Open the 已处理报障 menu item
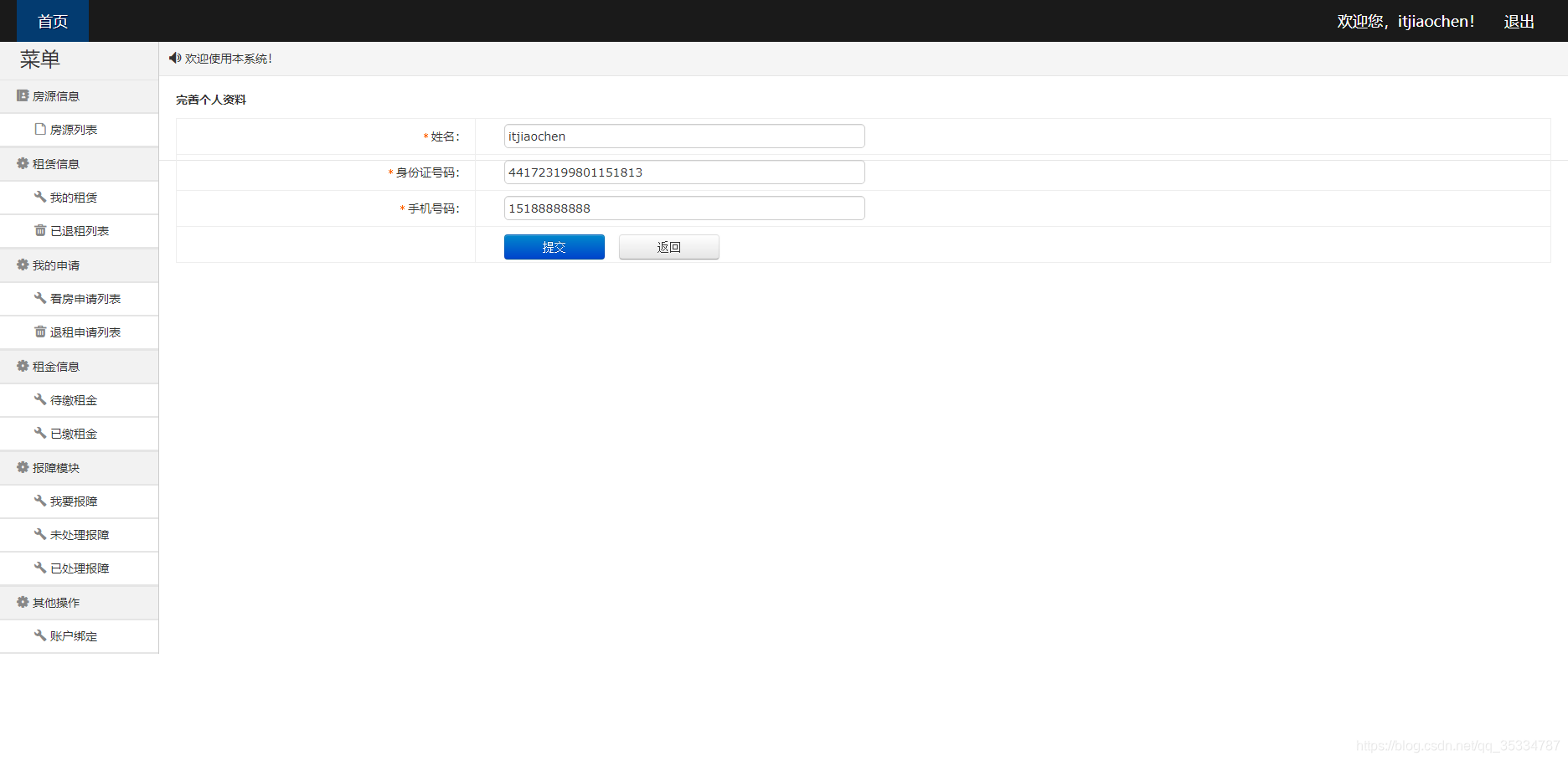Image resolution: width=1568 pixels, height=761 pixels. 79,568
